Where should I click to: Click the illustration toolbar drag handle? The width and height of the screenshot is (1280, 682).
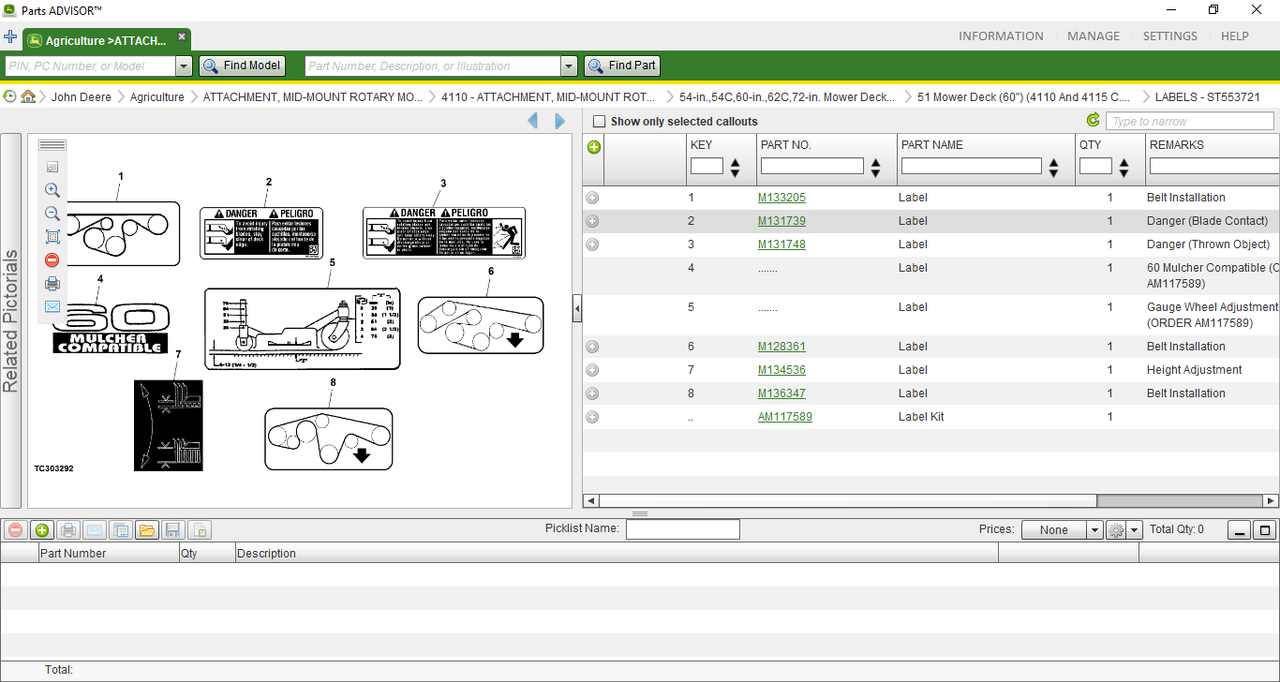coord(52,145)
